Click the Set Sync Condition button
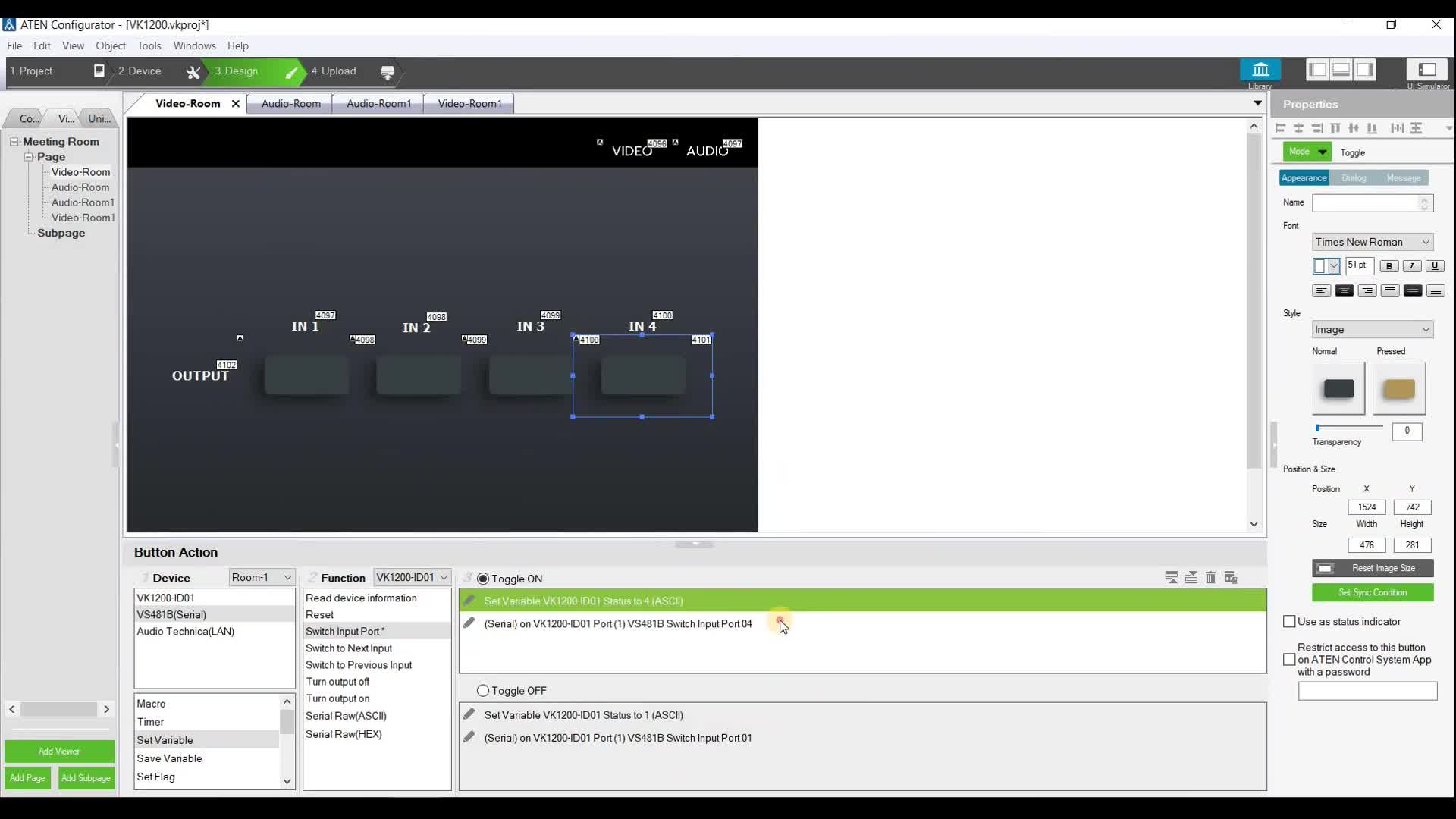The width and height of the screenshot is (1456, 819). (x=1372, y=592)
